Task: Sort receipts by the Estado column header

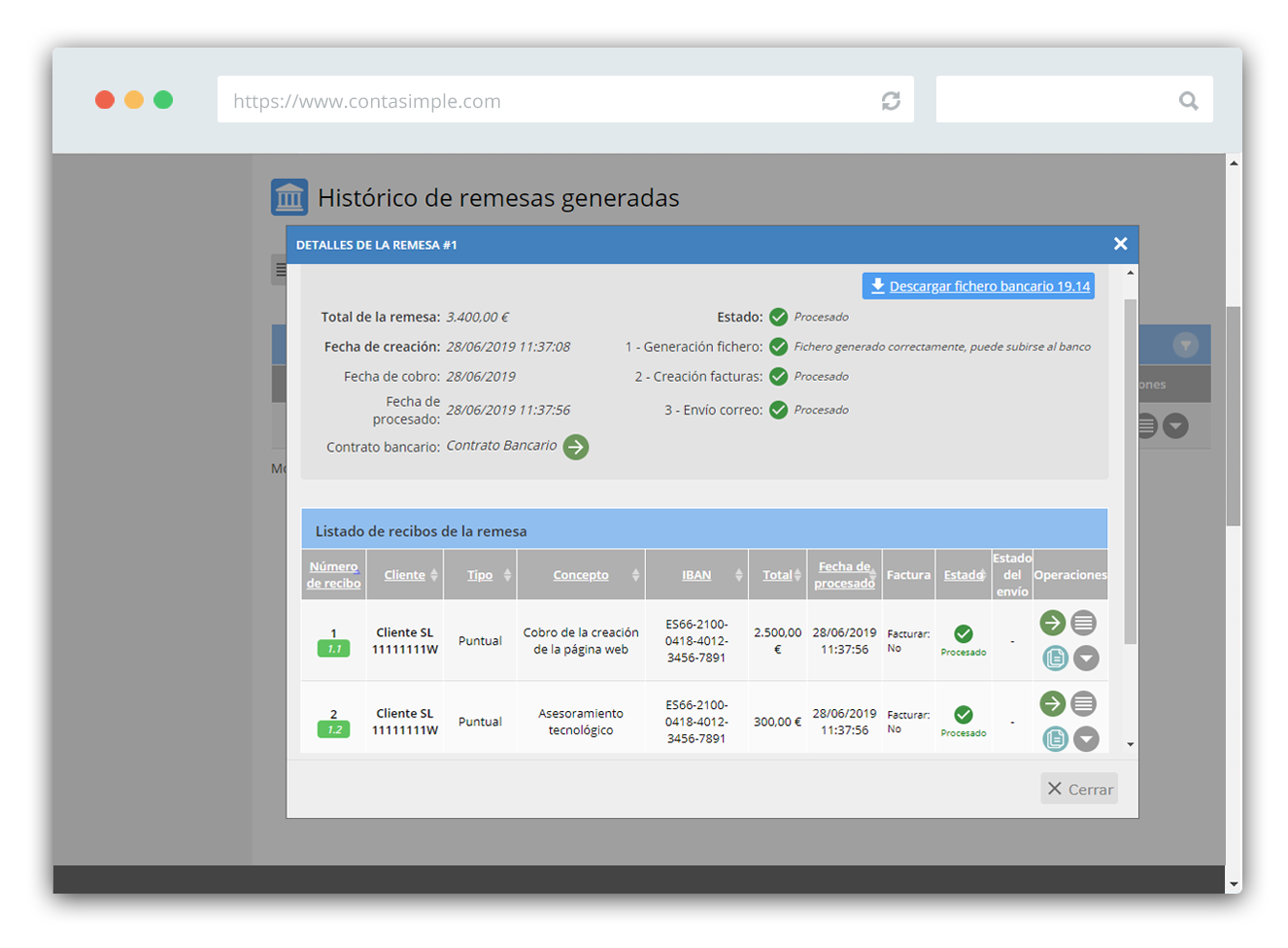Action: (x=964, y=575)
